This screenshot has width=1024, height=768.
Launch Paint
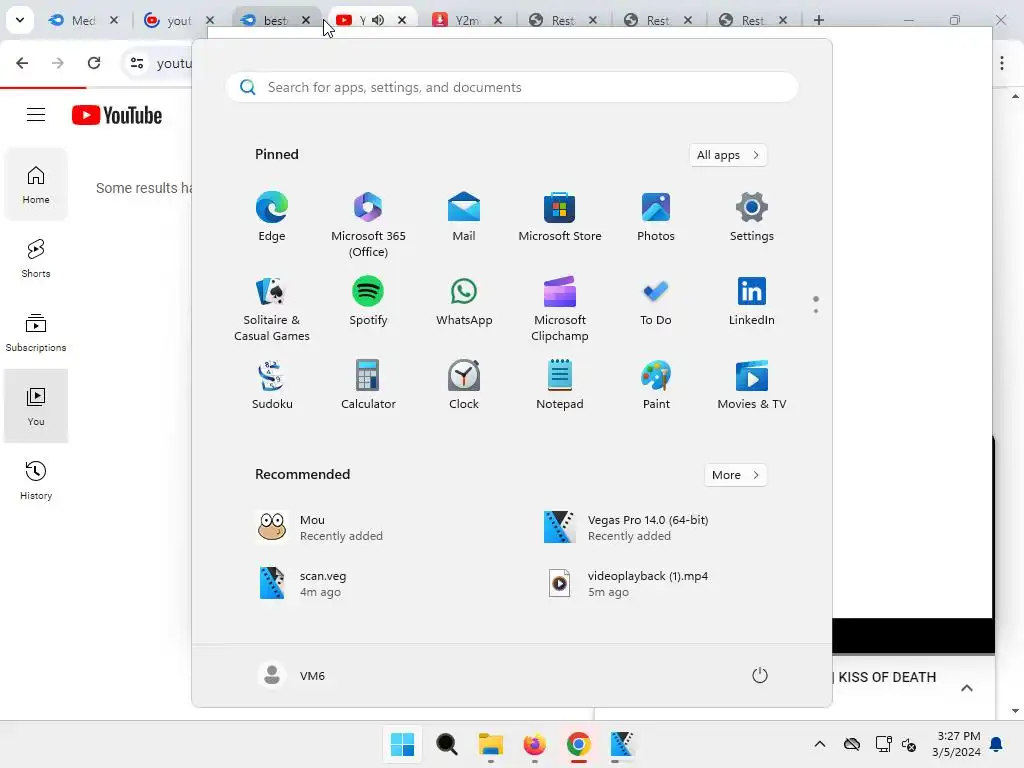point(656,385)
